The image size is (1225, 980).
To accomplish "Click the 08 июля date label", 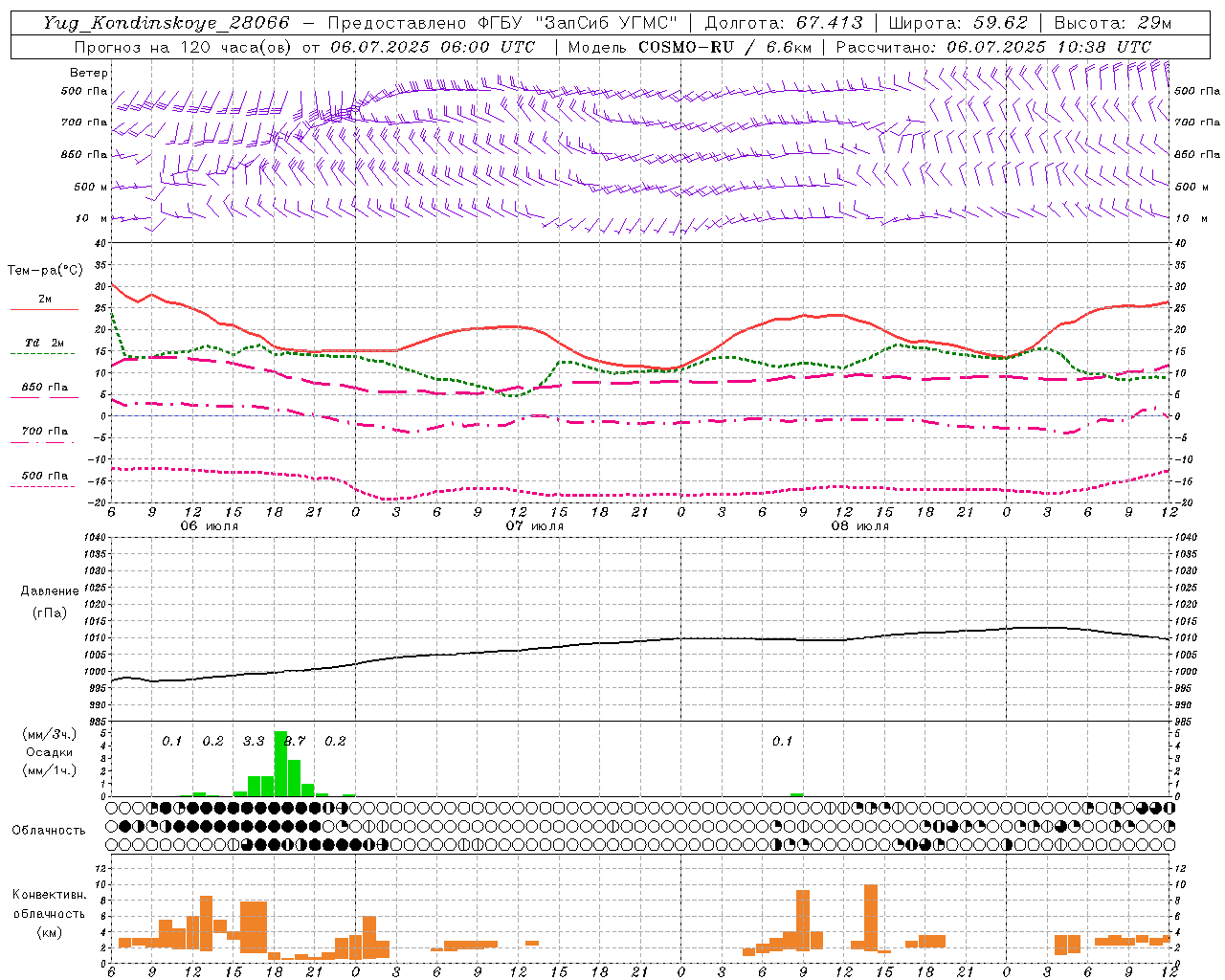I will tap(859, 526).
